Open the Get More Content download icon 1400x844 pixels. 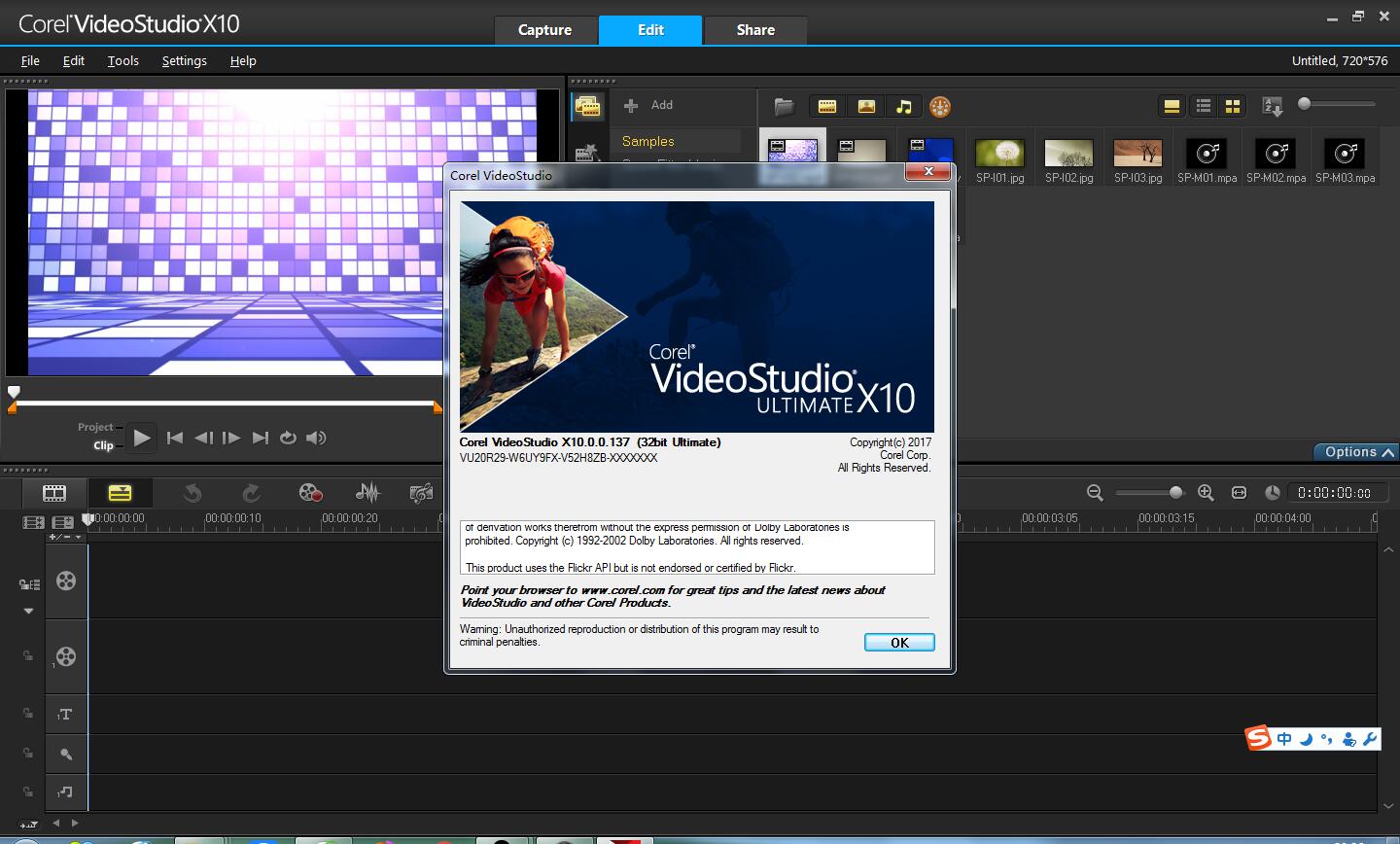coord(939,107)
